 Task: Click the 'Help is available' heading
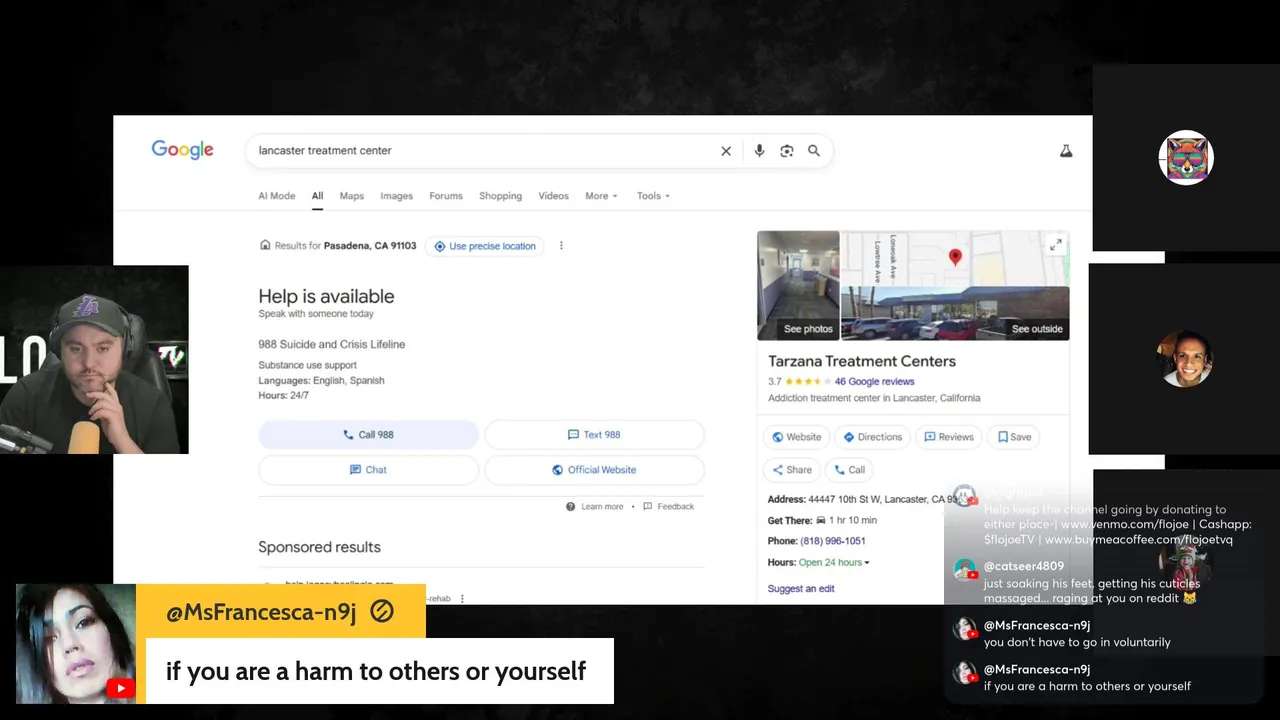pos(326,296)
